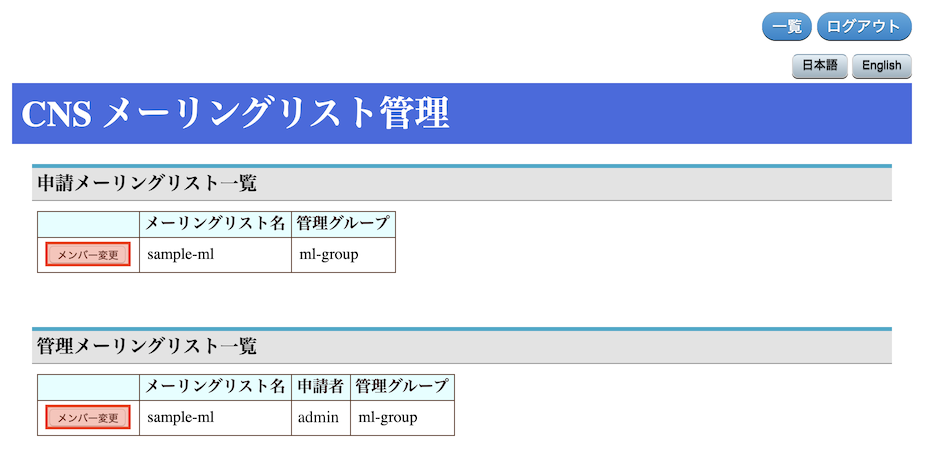Click the CNS メーリングリスト管理 page title

point(236,114)
